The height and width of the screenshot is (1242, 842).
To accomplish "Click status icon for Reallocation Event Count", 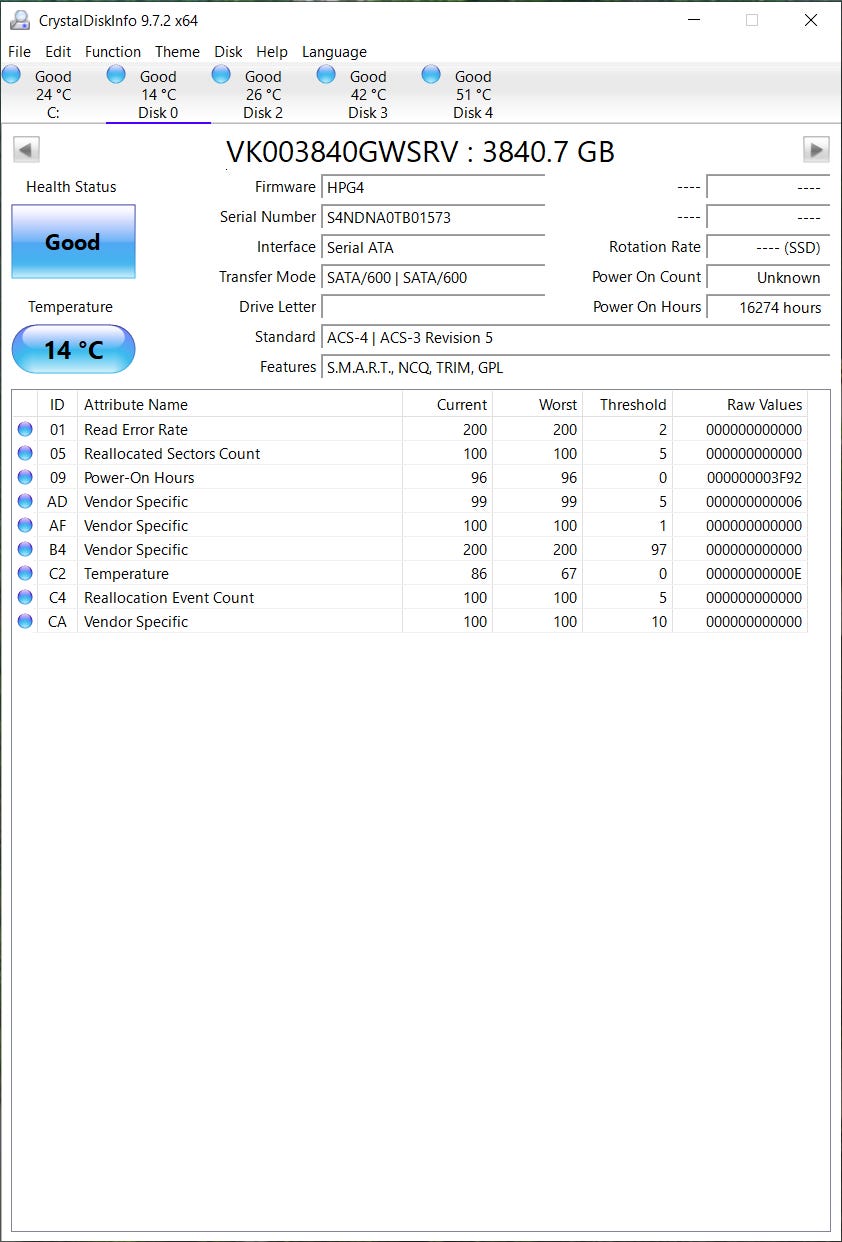I will click(x=25, y=598).
